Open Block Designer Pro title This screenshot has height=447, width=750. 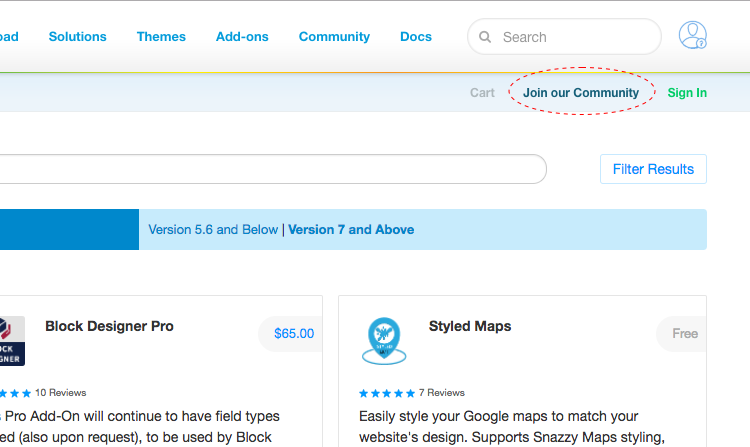[109, 326]
